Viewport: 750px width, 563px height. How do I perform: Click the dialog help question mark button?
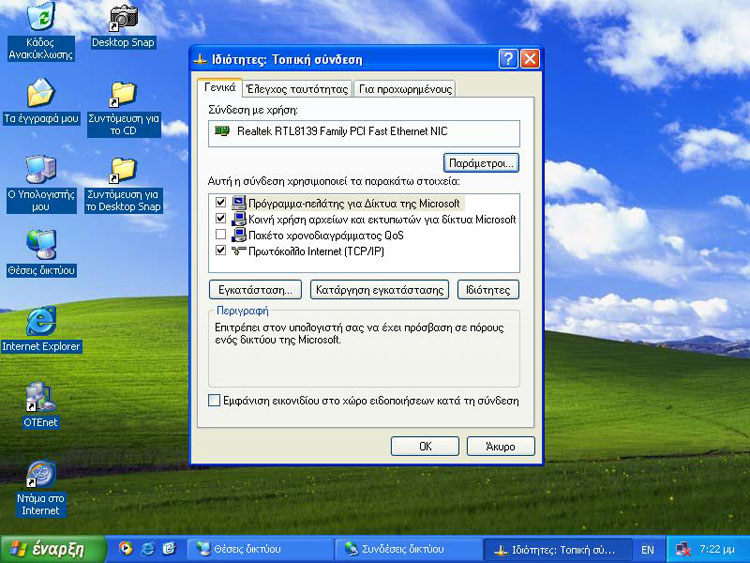[508, 59]
